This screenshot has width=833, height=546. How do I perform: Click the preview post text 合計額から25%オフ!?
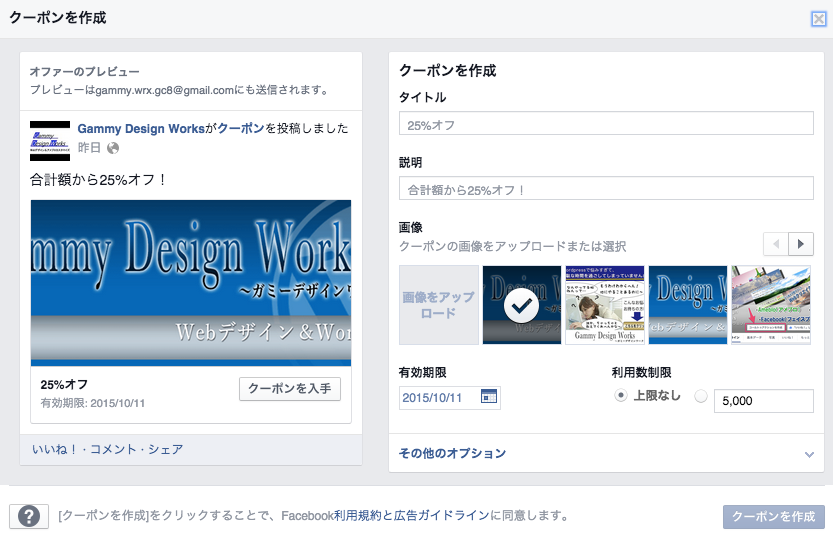click(98, 180)
